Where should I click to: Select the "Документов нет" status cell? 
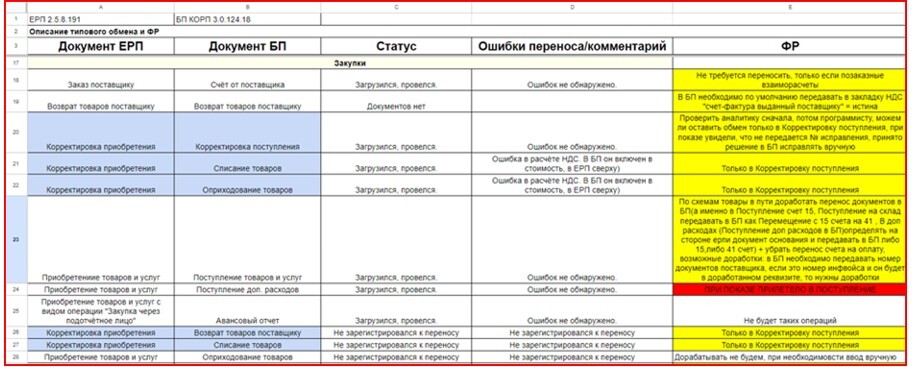coord(396,101)
